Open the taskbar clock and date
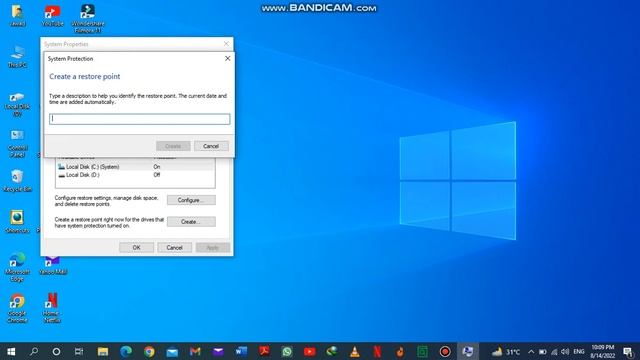Viewport: 640px width, 360px height. [x=602, y=351]
